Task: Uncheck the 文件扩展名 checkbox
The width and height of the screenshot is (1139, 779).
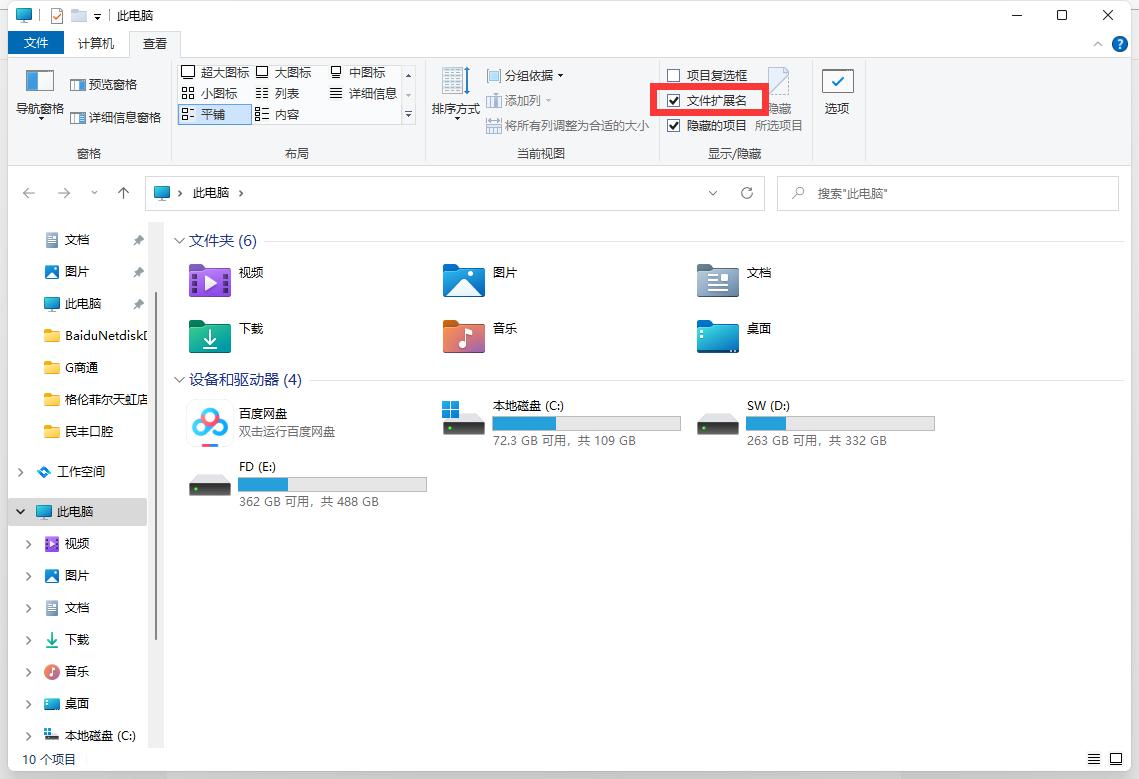Action: [x=674, y=101]
